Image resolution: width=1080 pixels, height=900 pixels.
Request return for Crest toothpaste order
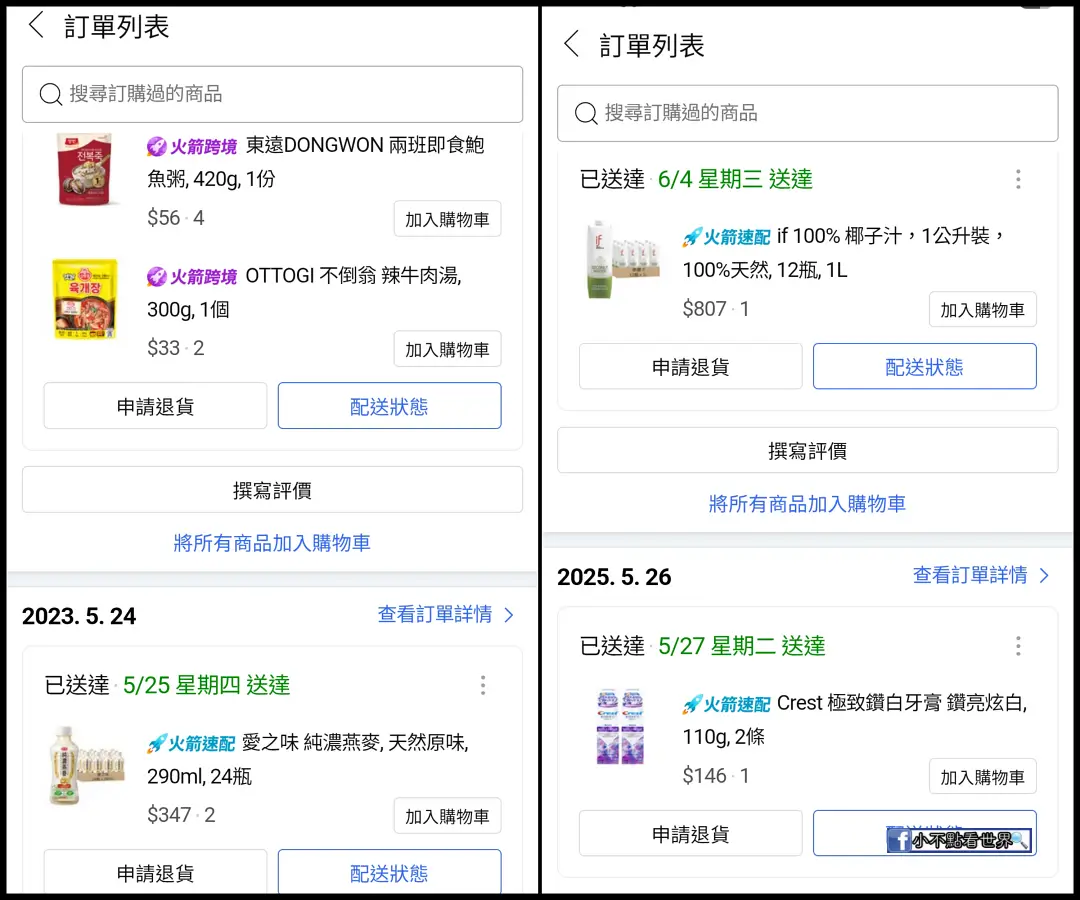tap(690, 833)
